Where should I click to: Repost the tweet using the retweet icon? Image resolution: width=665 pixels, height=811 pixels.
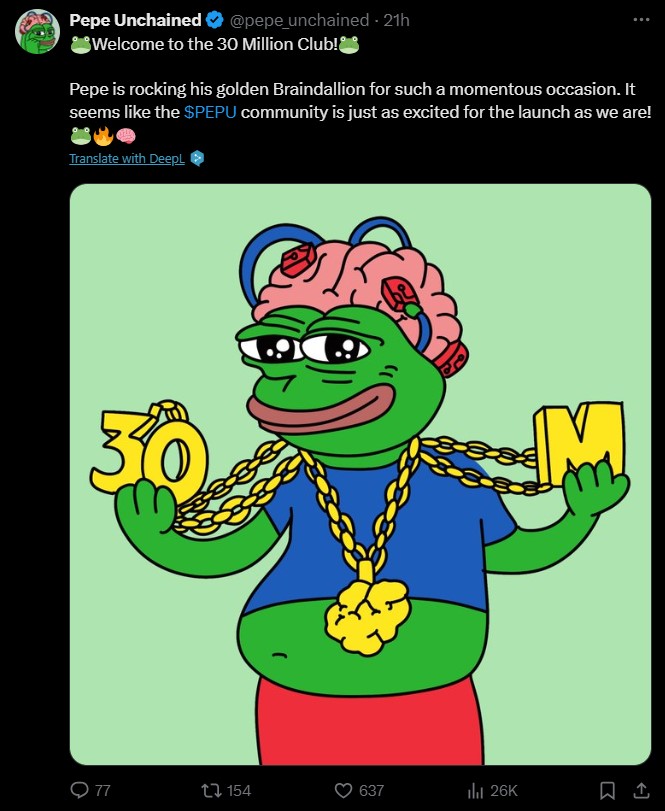click(x=211, y=790)
